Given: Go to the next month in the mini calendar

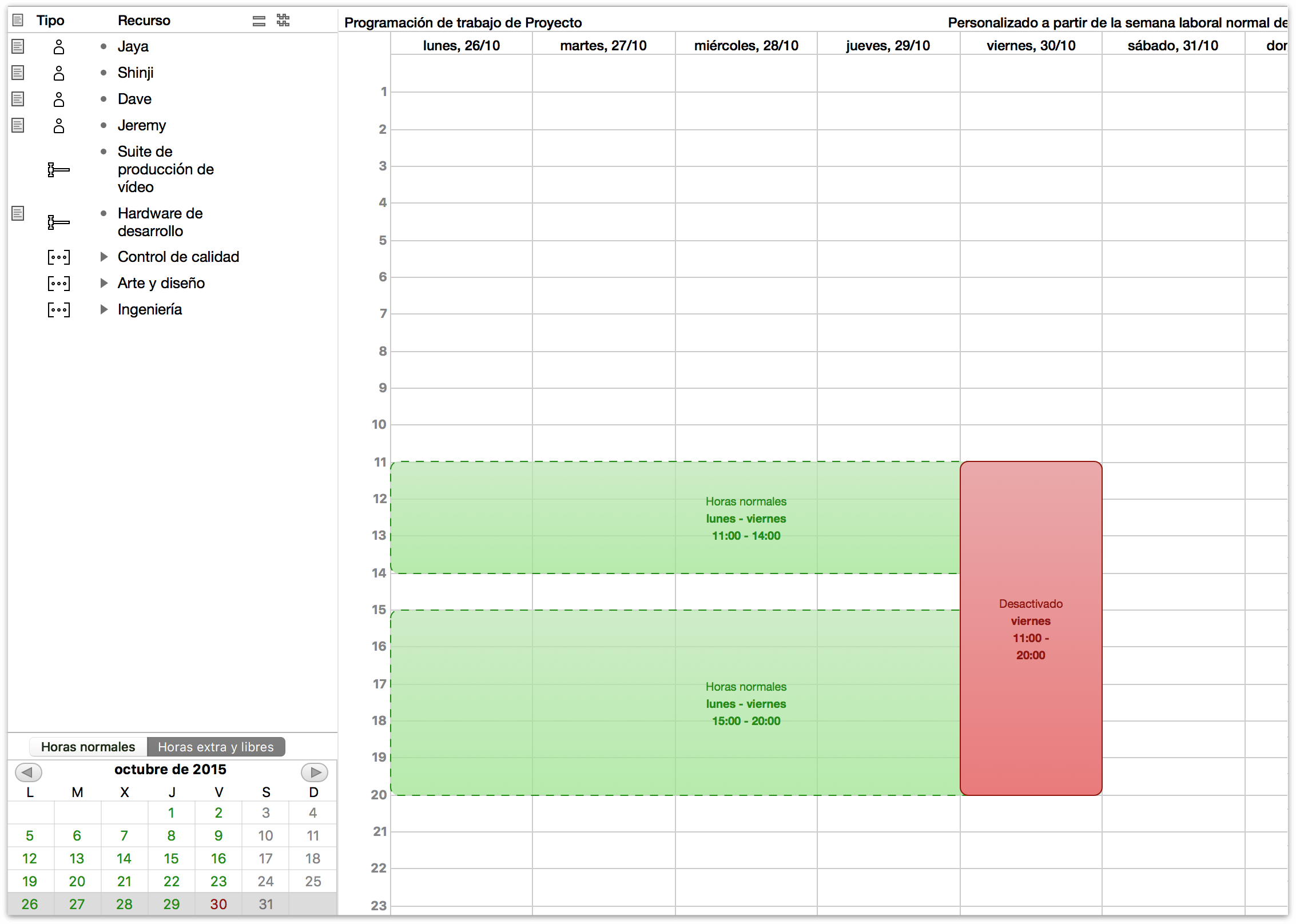Looking at the screenshot, I should (315, 772).
